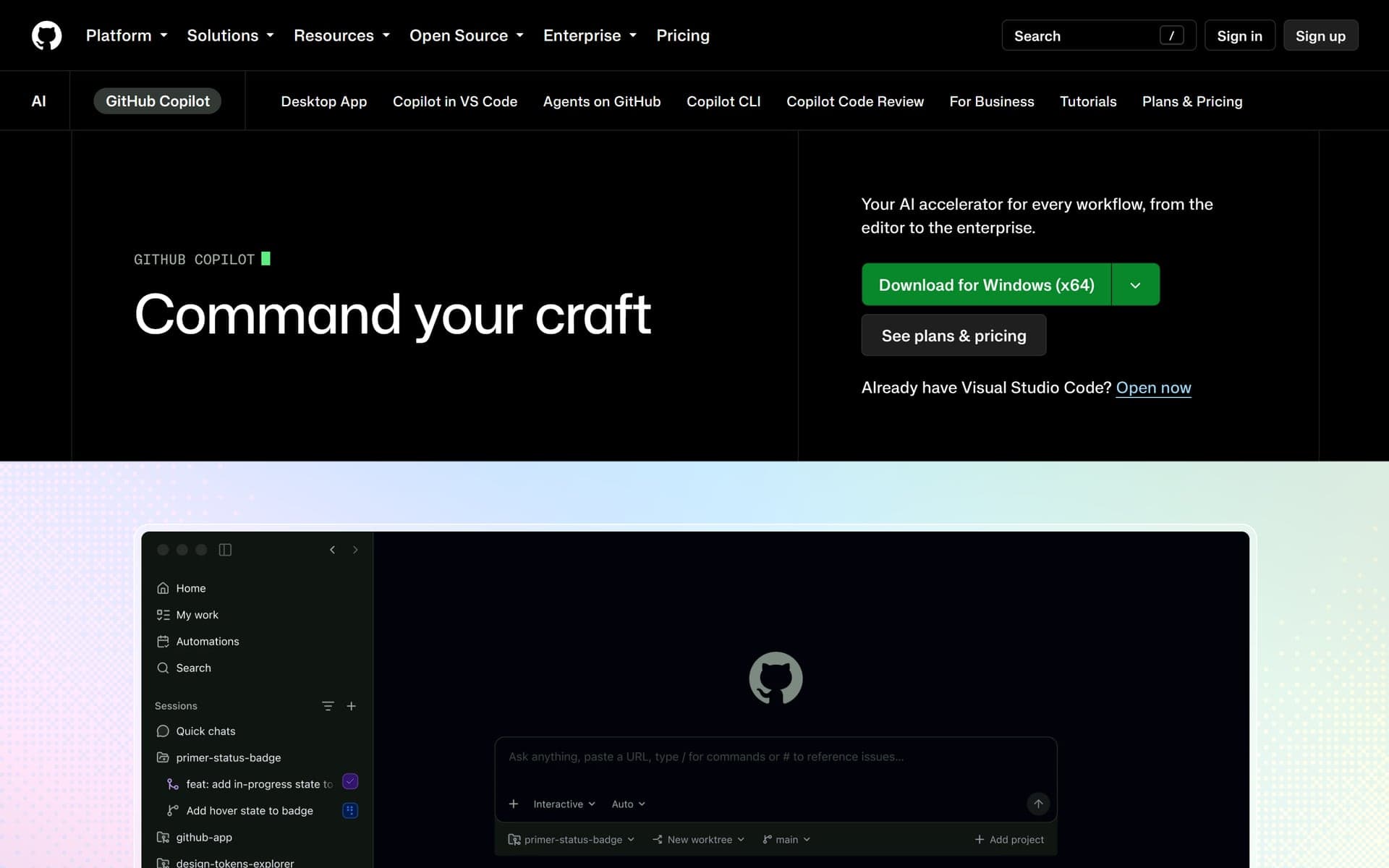
Task: Click Download for Windows (x64)
Action: tap(986, 285)
